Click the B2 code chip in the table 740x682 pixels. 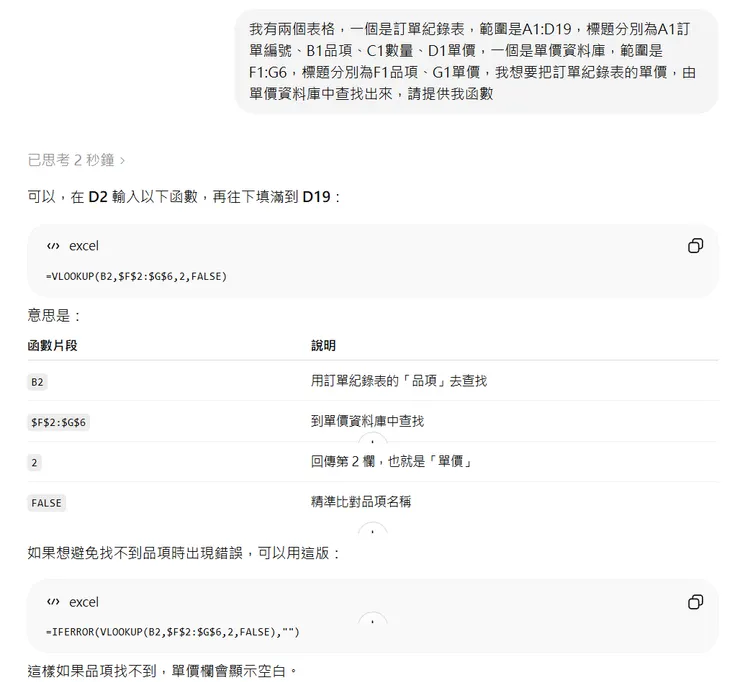pyautogui.click(x=37, y=382)
